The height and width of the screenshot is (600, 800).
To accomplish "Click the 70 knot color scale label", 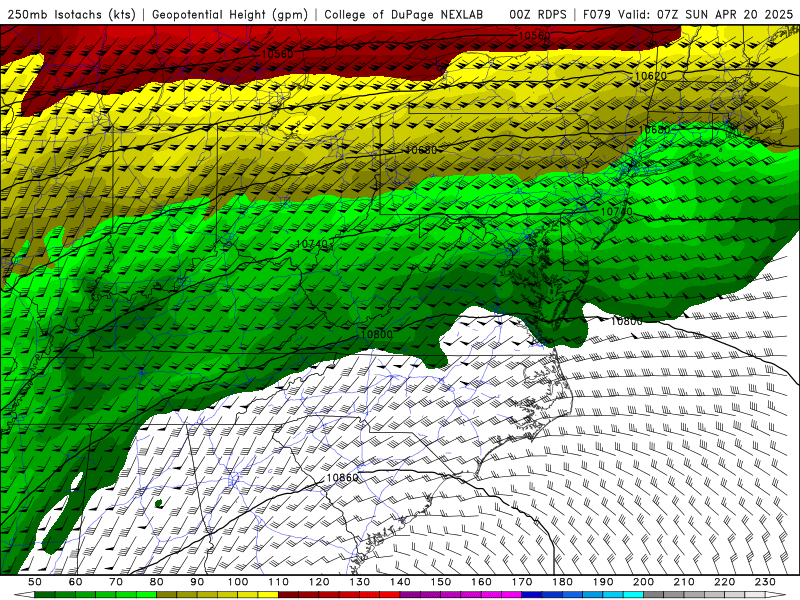I will tap(116, 582).
